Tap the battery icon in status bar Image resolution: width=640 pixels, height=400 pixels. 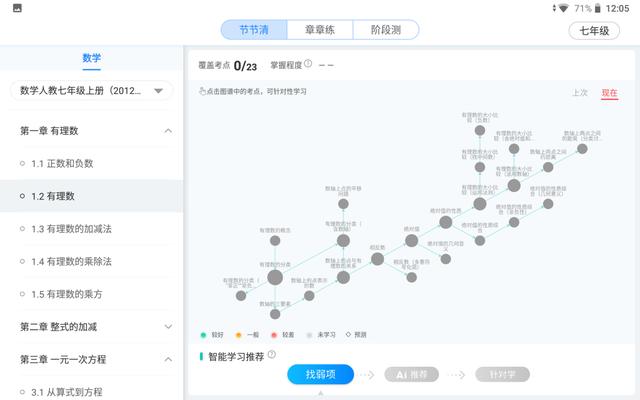coord(597,8)
